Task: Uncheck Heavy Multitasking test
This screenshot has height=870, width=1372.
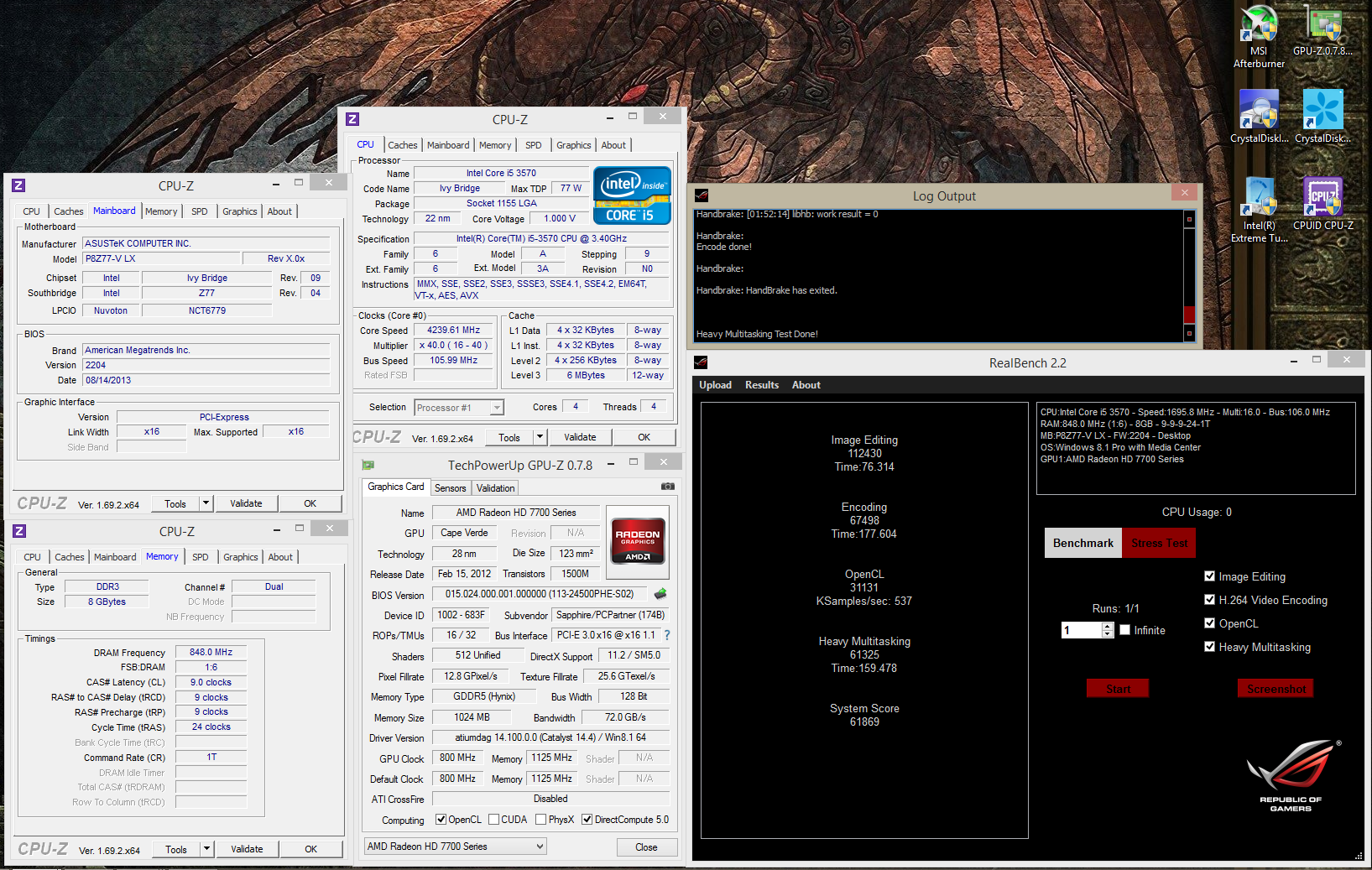Action: click(1209, 647)
